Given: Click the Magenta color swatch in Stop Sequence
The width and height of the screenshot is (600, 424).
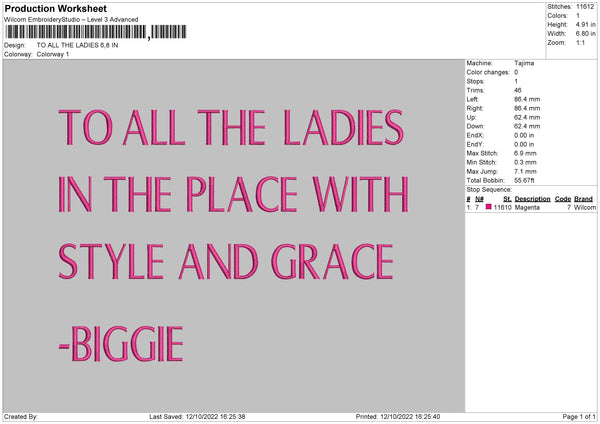Looking at the screenshot, I should point(489,207).
